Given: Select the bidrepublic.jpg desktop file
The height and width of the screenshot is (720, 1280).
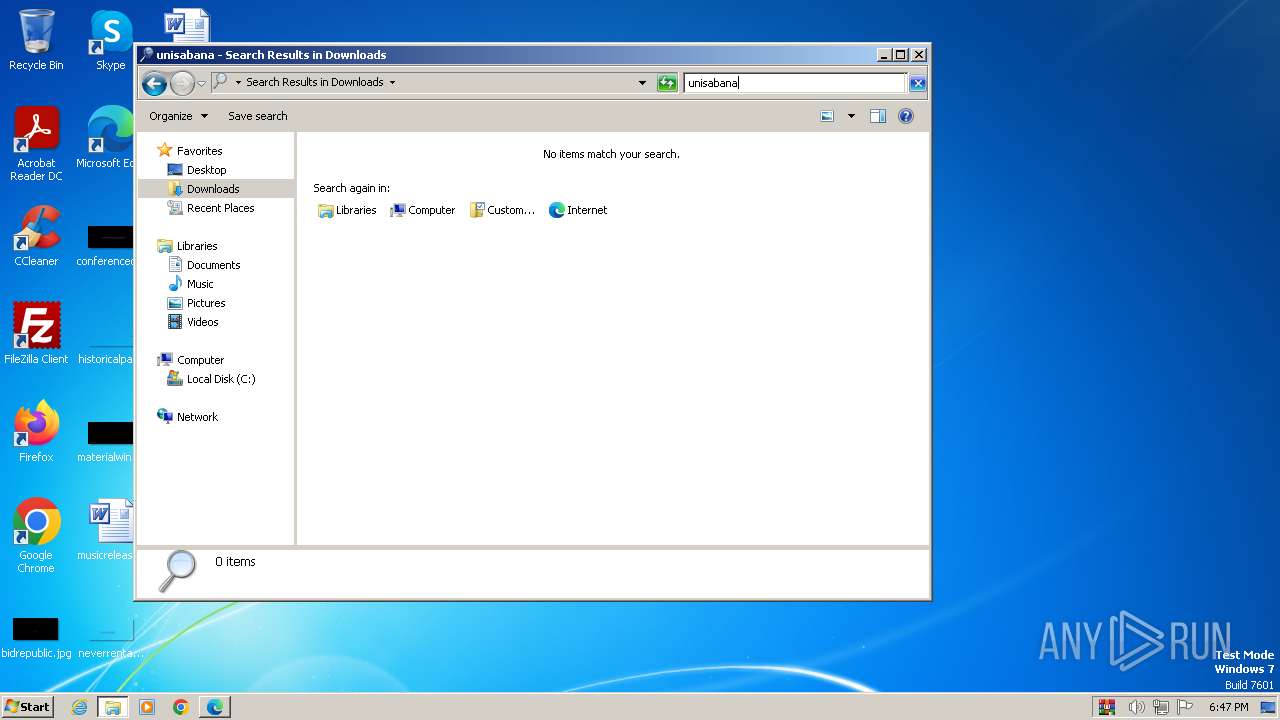Looking at the screenshot, I should click(x=36, y=638).
